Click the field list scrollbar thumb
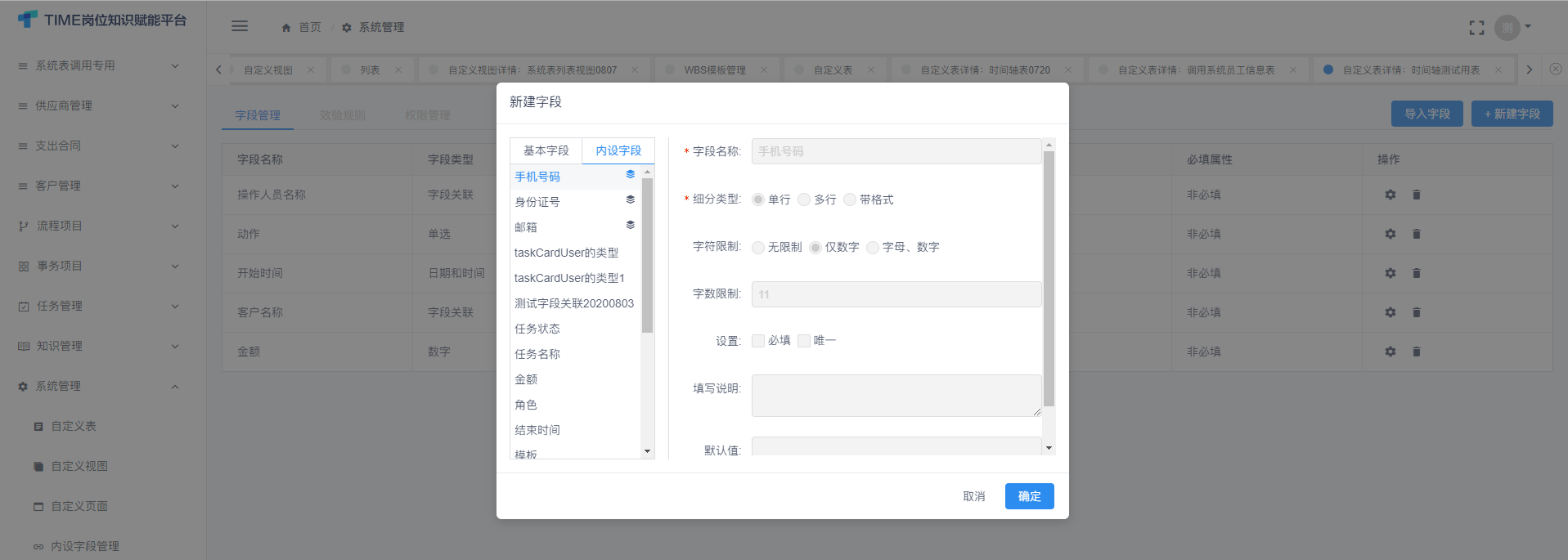 click(647, 255)
